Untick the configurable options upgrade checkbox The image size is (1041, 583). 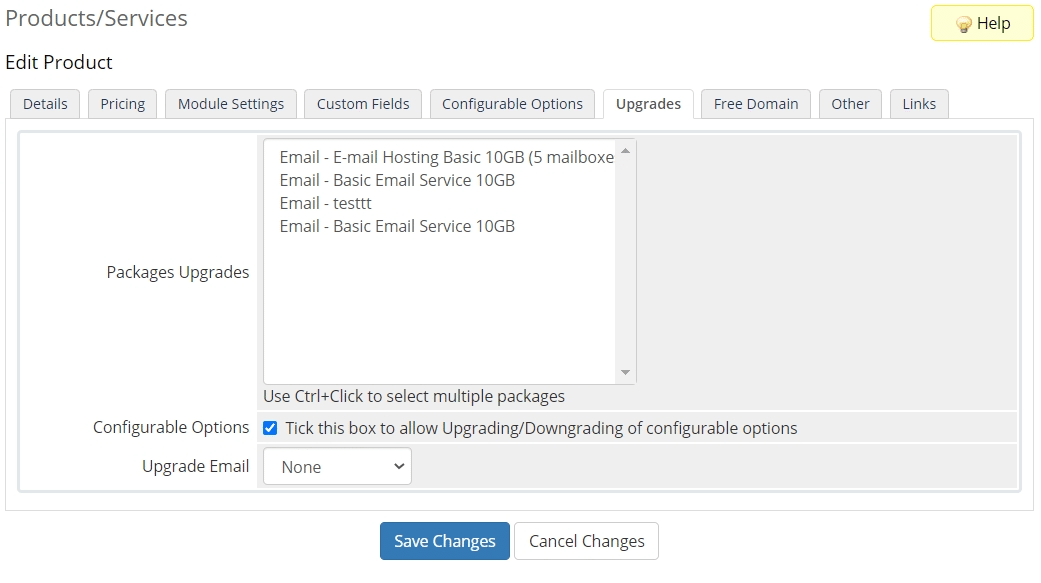click(x=270, y=428)
